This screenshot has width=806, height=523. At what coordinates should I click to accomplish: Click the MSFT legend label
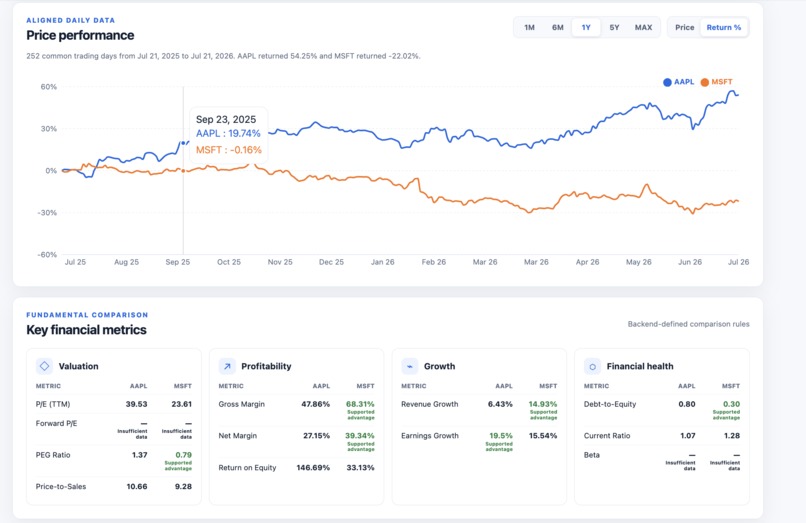coord(722,82)
